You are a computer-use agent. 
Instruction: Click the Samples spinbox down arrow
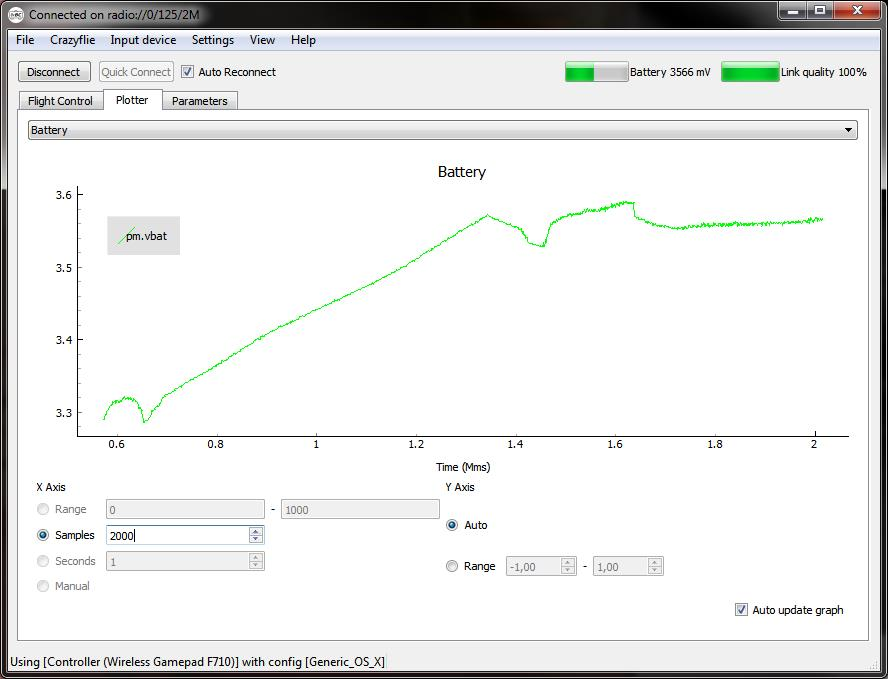pyautogui.click(x=256, y=540)
